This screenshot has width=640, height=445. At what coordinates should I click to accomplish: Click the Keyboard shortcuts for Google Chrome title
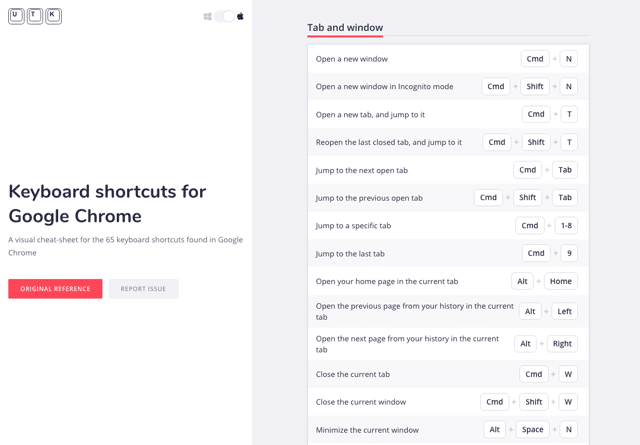107,203
